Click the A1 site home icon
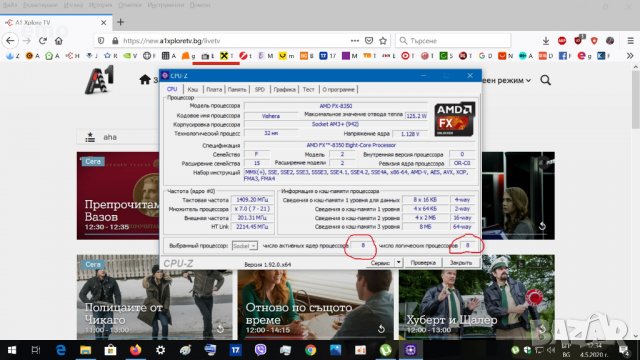 coord(145,80)
